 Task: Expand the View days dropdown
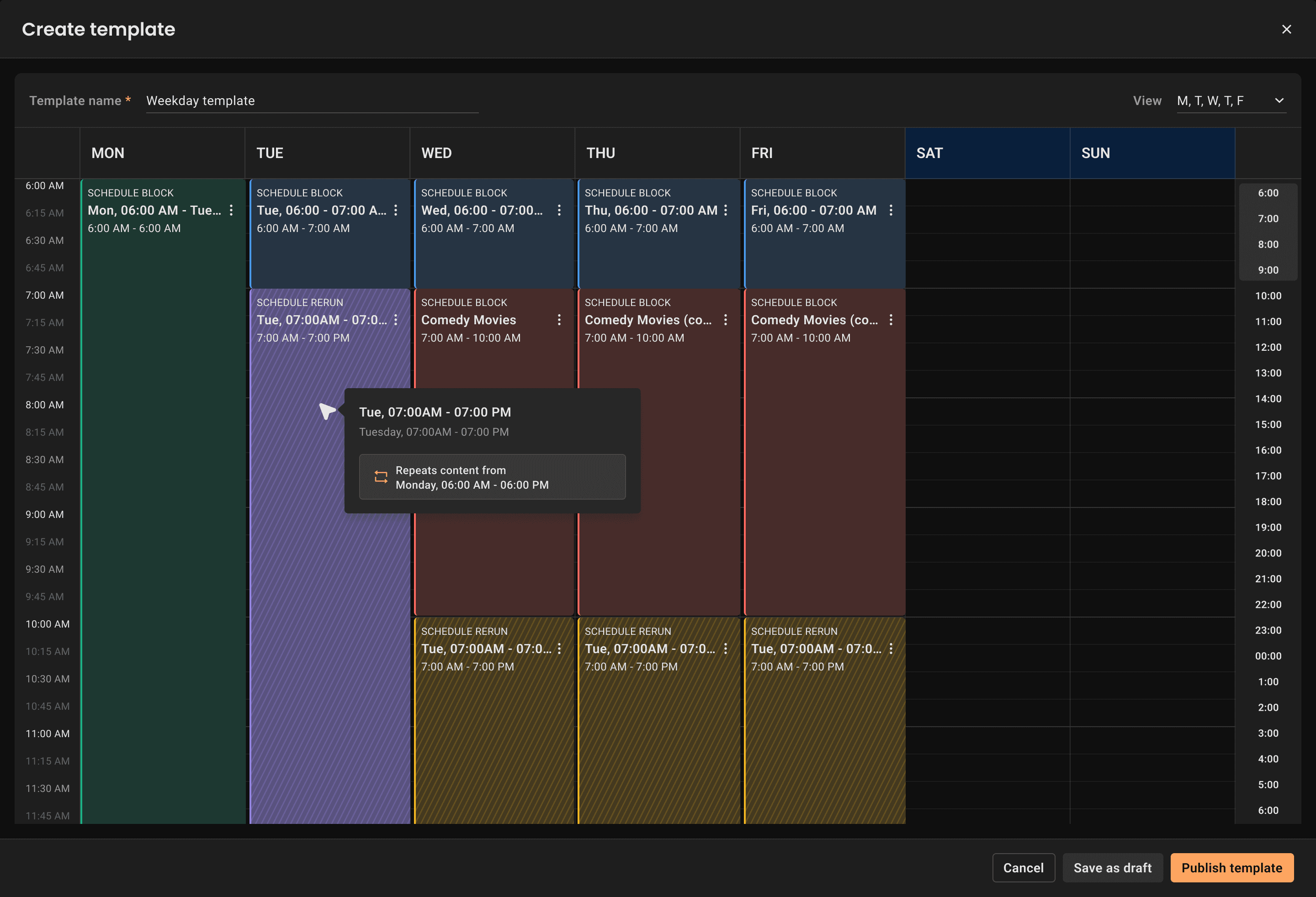click(1279, 101)
